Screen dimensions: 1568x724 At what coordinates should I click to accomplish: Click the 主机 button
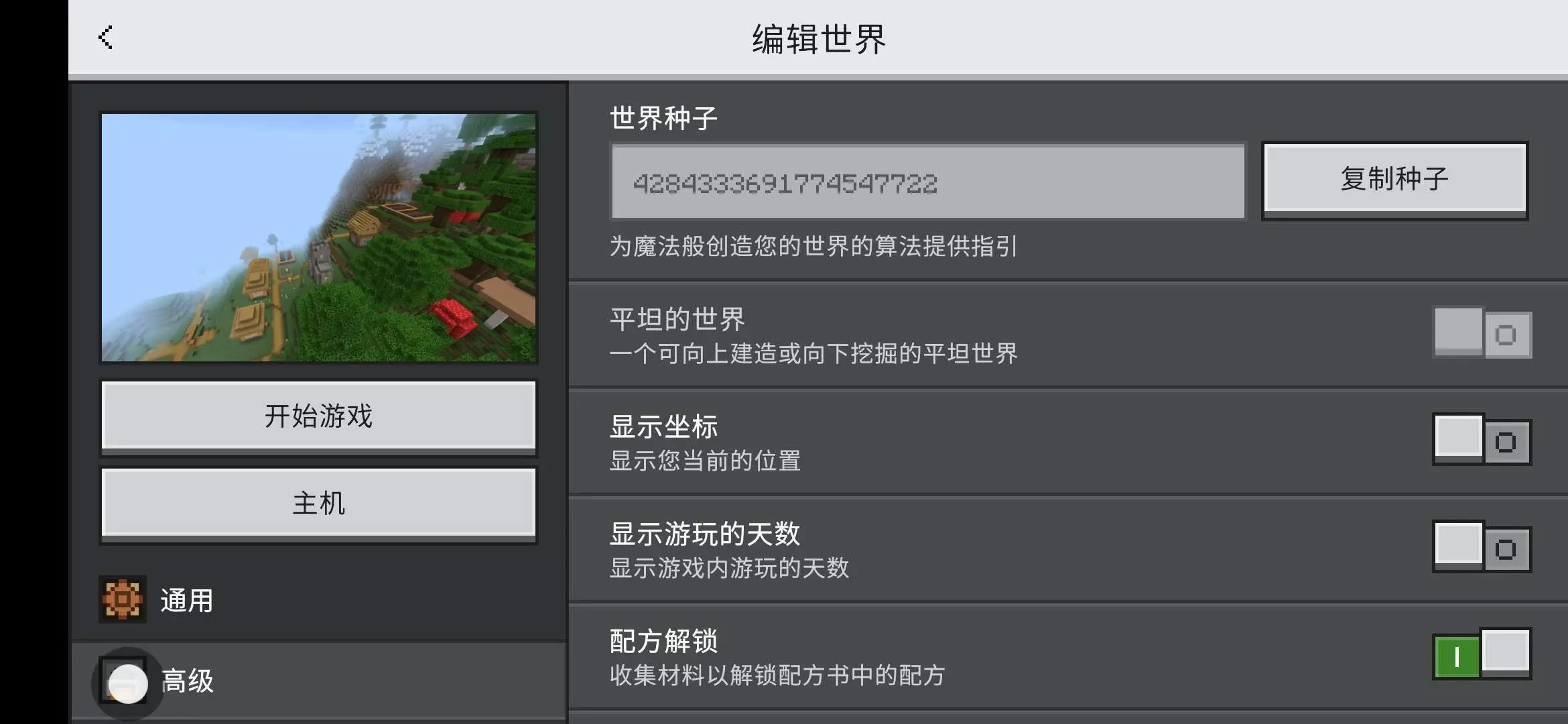click(x=318, y=503)
